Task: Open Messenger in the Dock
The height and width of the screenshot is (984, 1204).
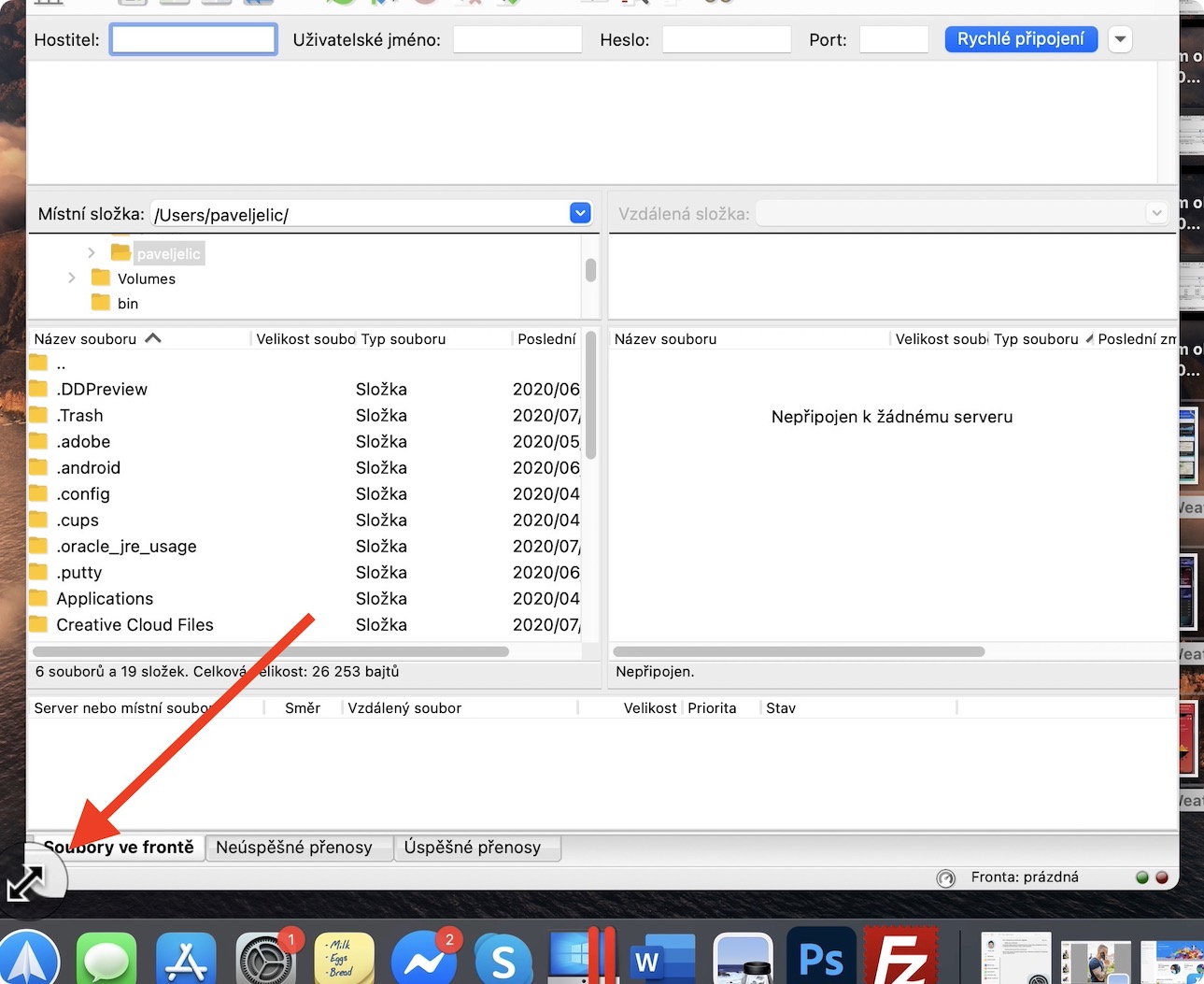Action: tap(424, 960)
